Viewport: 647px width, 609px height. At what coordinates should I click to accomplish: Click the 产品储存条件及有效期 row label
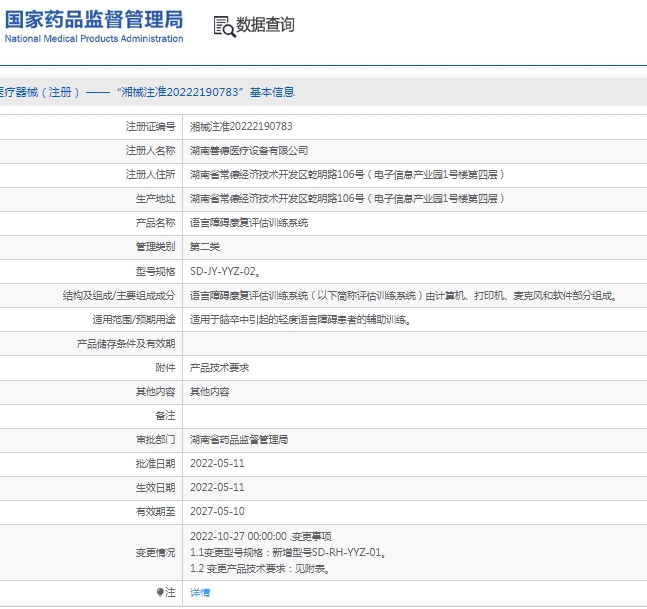(126, 344)
